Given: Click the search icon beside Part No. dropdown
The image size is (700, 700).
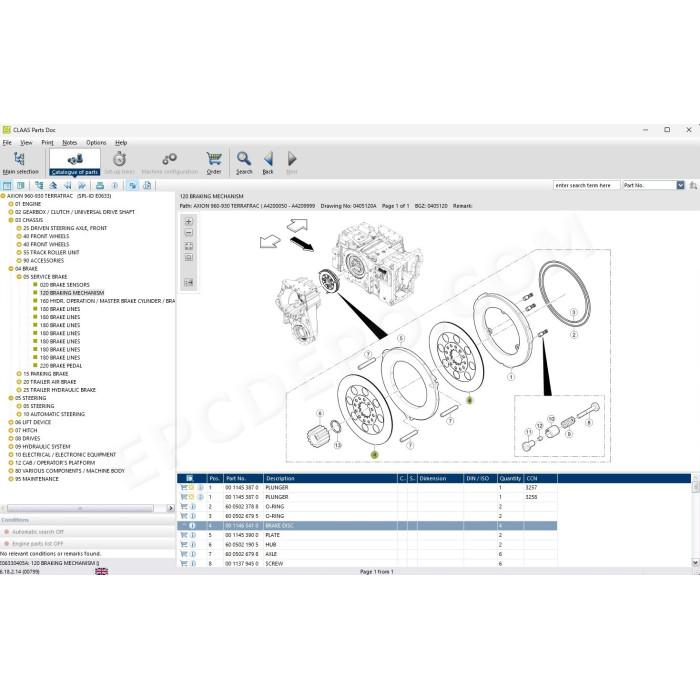Looking at the screenshot, I should [693, 185].
